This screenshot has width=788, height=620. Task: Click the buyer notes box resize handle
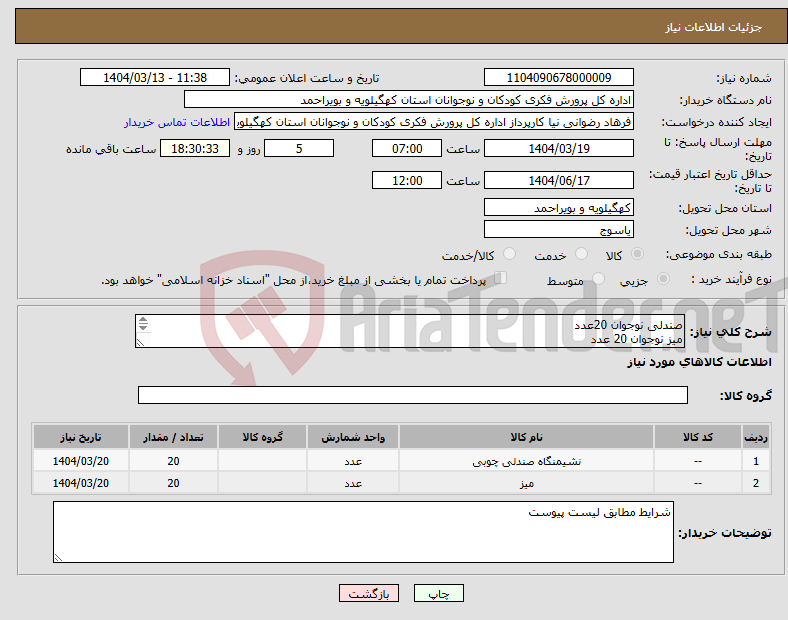click(x=58, y=558)
